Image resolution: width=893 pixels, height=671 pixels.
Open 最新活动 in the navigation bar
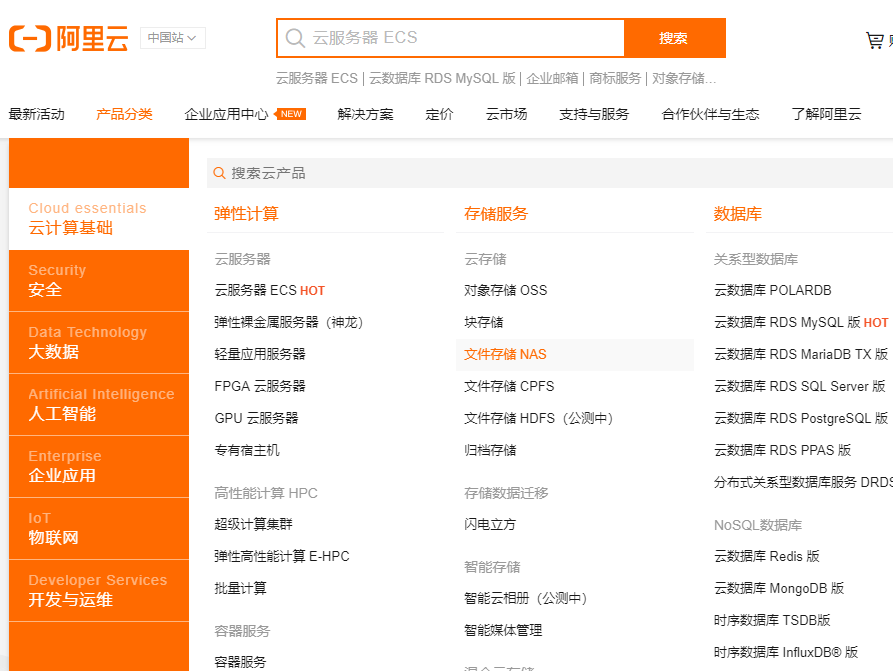point(36,114)
